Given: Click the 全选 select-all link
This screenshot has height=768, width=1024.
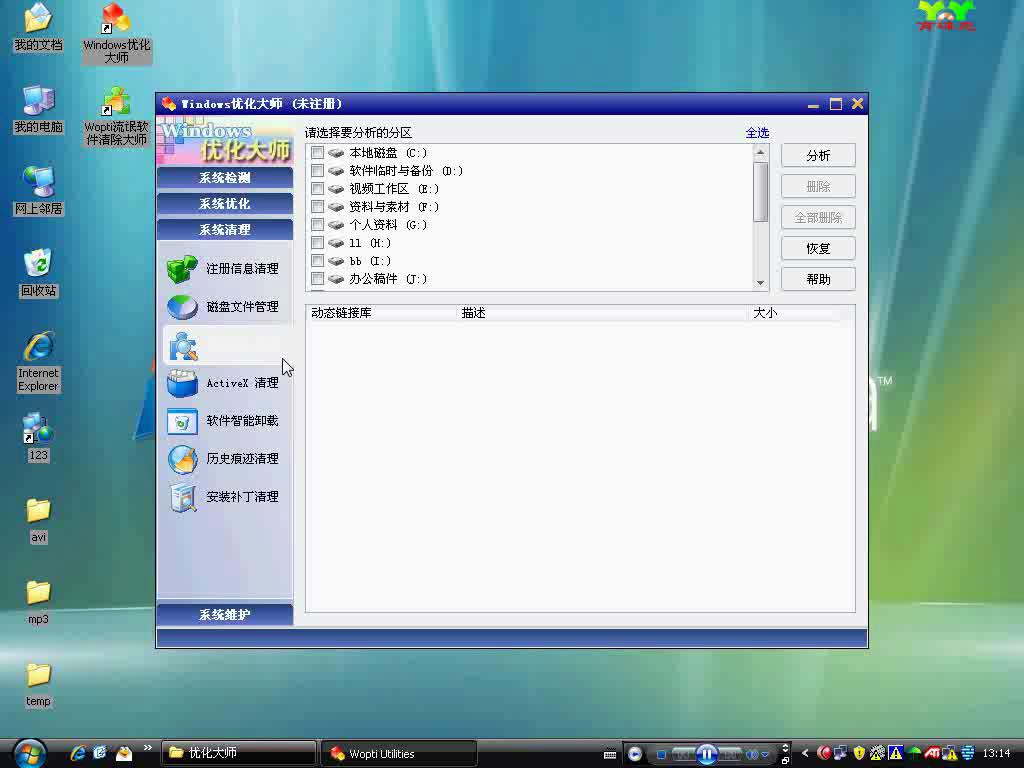Looking at the screenshot, I should pos(758,133).
